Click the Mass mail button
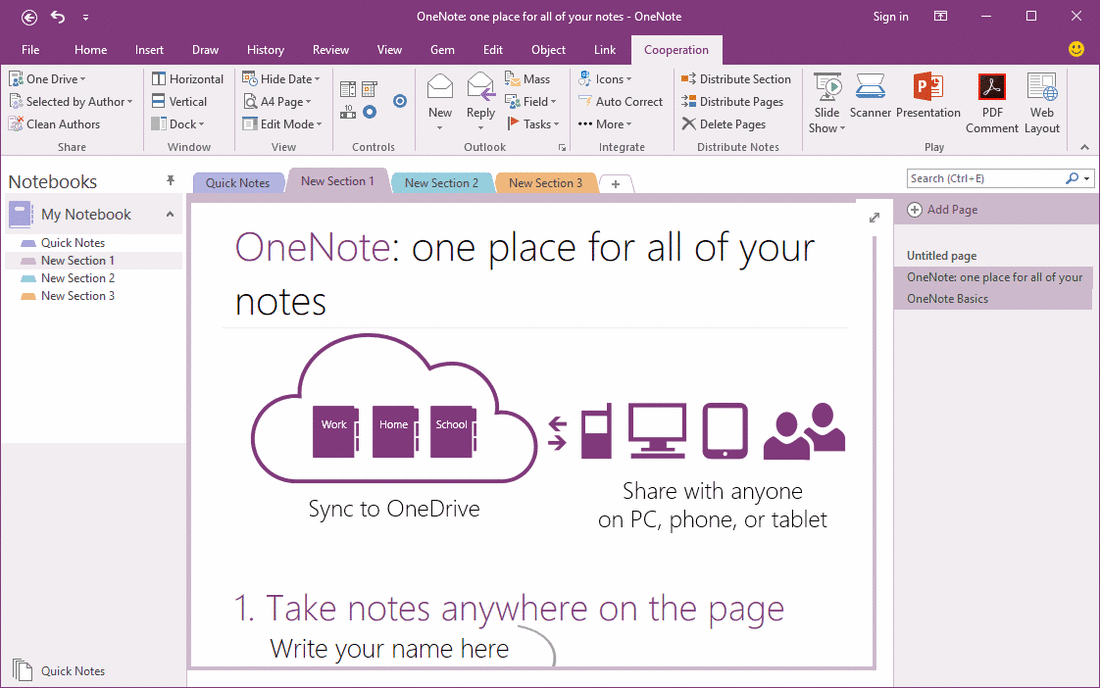Image resolution: width=1100 pixels, height=688 pixels. (x=528, y=79)
